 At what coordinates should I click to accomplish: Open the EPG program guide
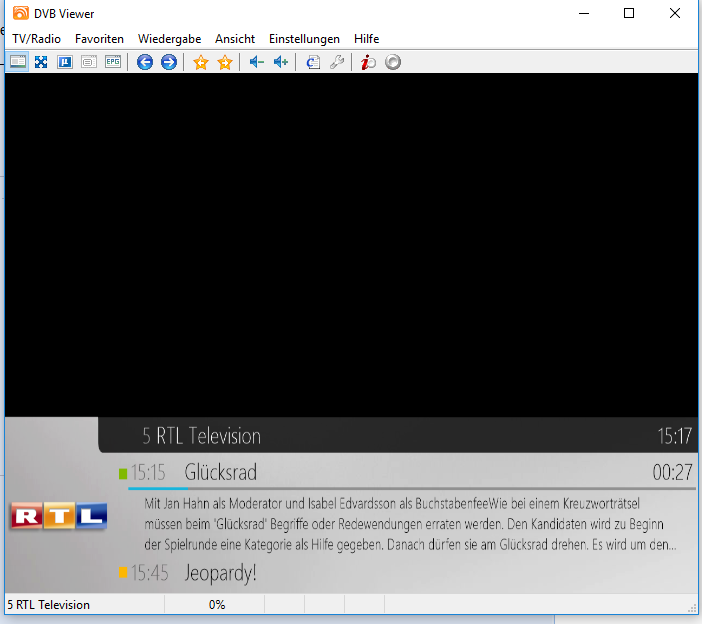point(113,62)
